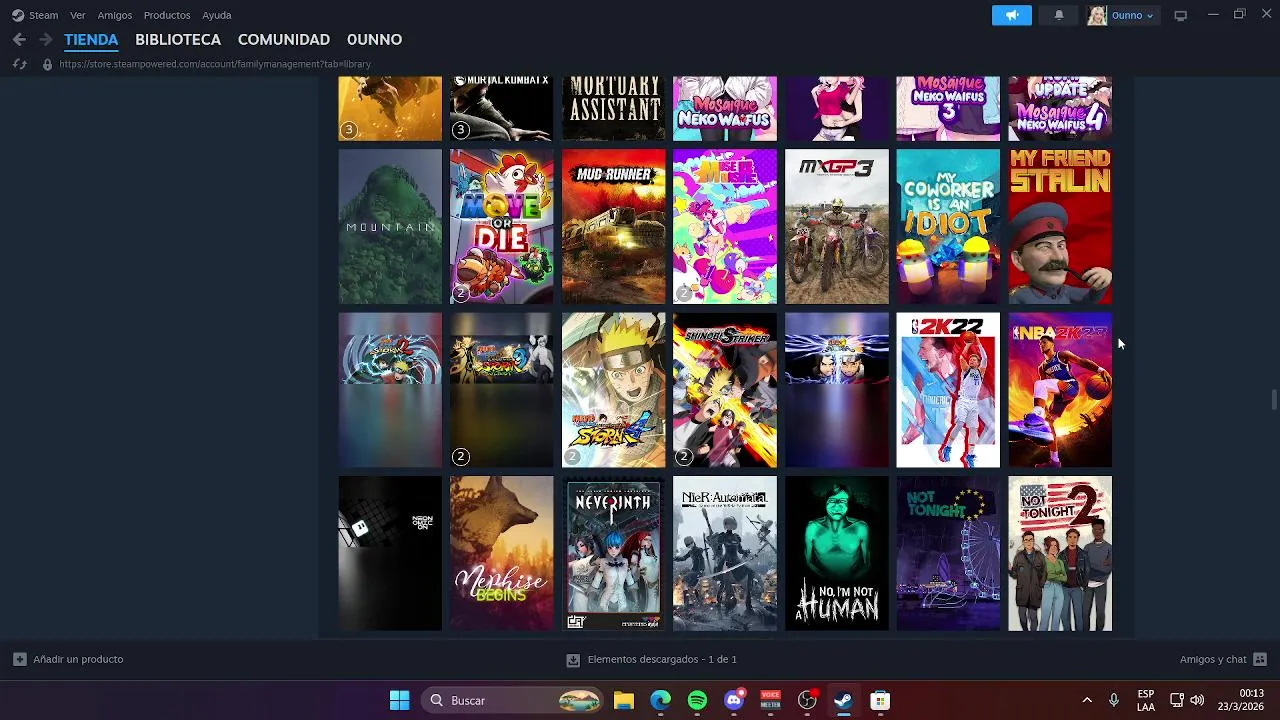This screenshot has height=720, width=1280.
Task: Reload the store page
Action: coord(19,64)
